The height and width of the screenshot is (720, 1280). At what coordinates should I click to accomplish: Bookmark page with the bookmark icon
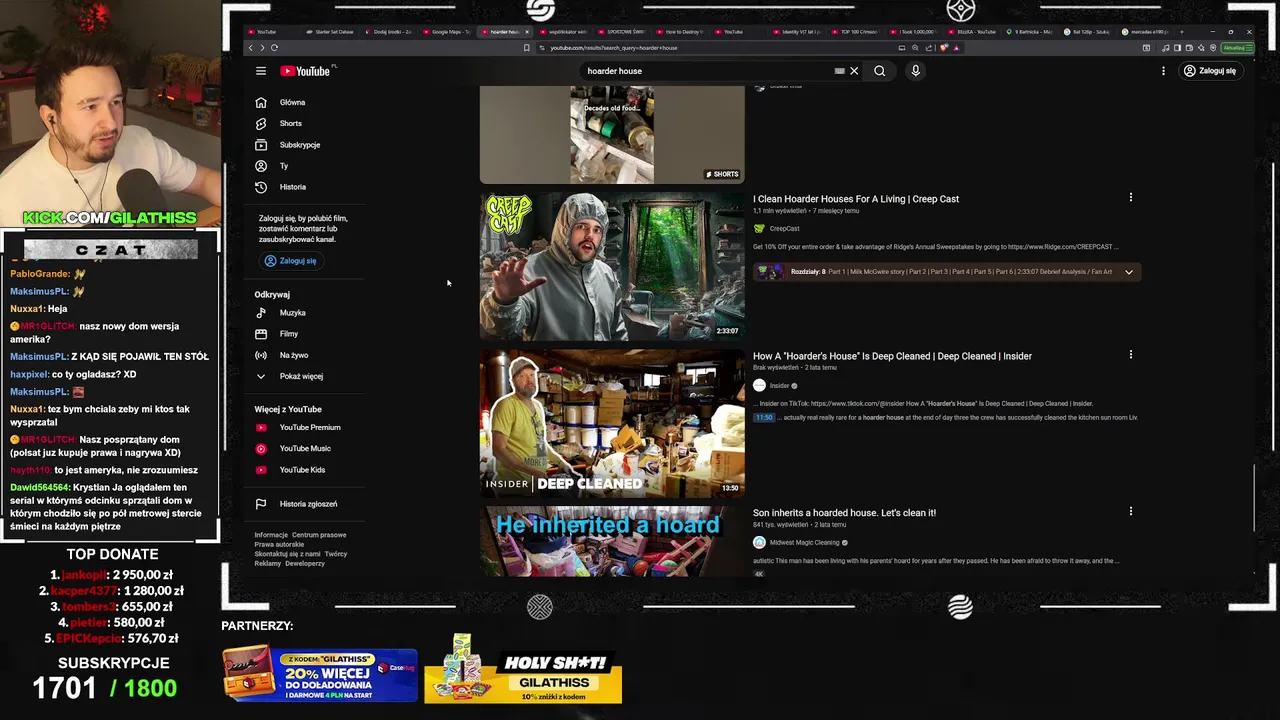click(527, 48)
